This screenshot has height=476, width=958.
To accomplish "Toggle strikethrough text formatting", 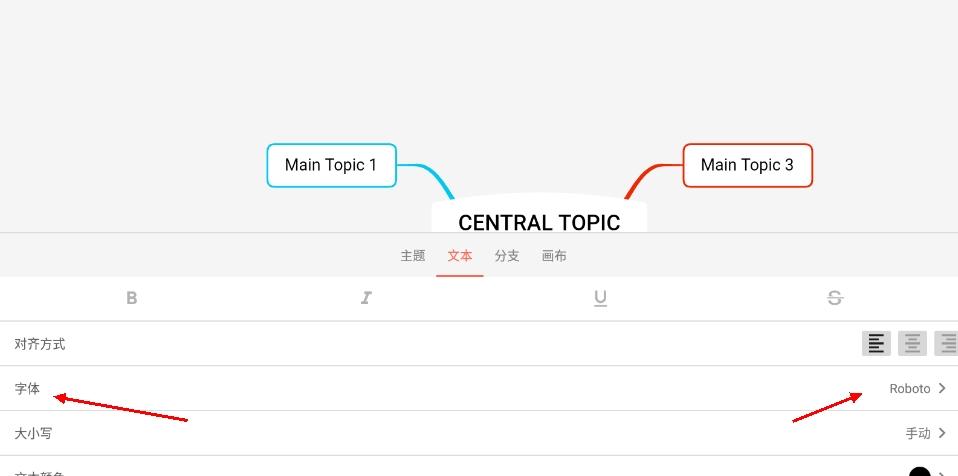I will tap(835, 298).
